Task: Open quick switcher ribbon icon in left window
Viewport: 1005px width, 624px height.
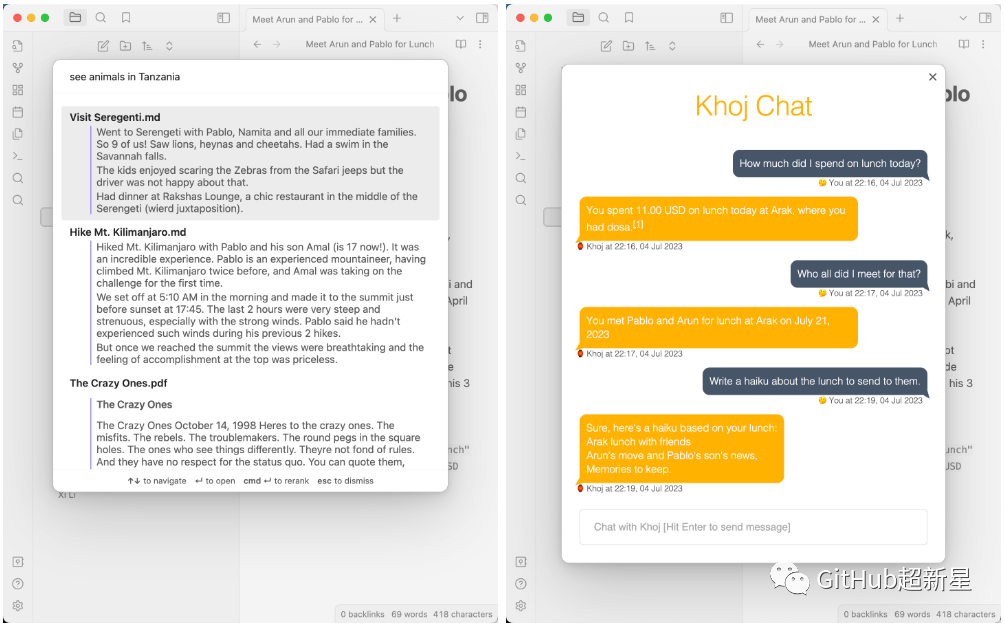Action: click(18, 46)
